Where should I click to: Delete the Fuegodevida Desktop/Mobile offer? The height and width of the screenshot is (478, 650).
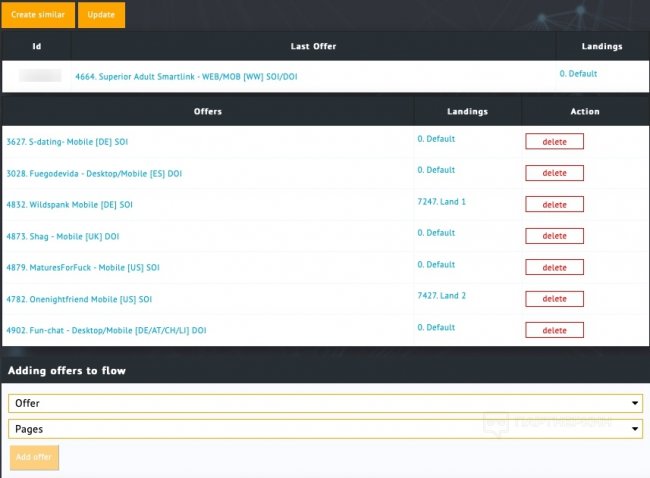click(554, 173)
